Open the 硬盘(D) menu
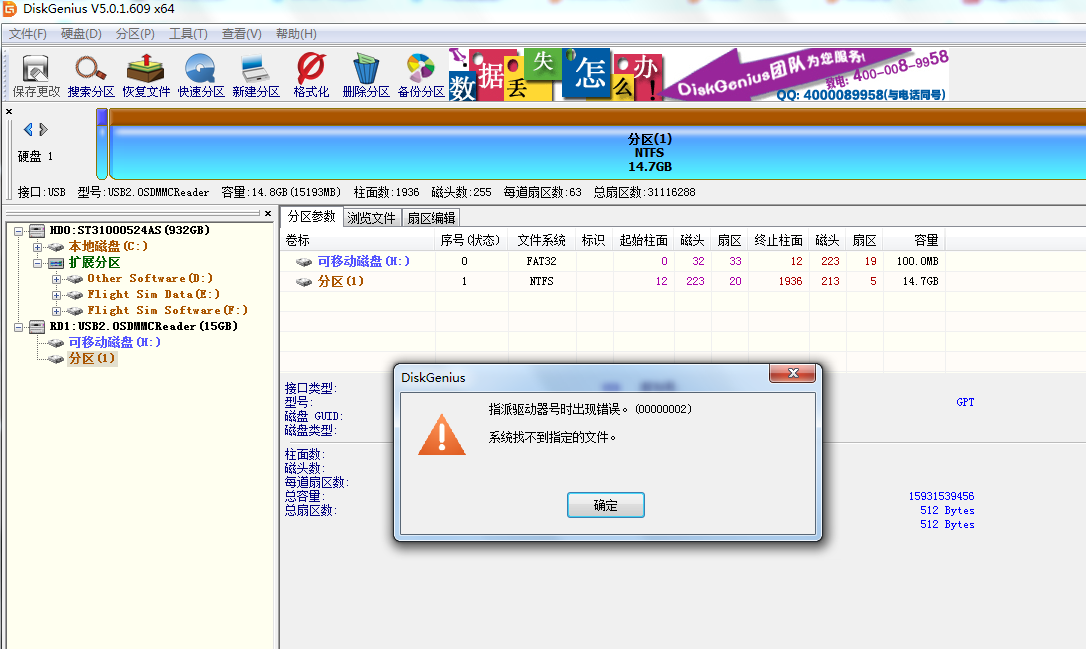The image size is (1086, 649). click(x=81, y=34)
